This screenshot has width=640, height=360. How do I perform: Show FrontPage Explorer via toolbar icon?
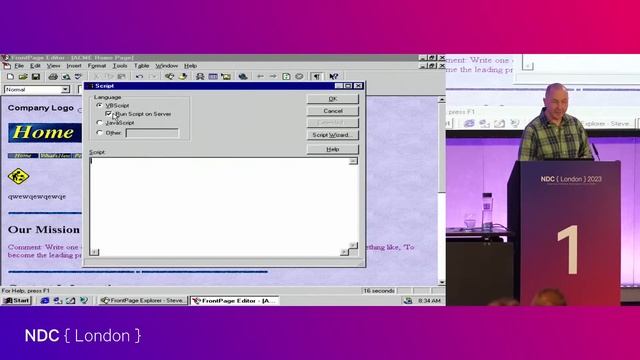pos(169,77)
